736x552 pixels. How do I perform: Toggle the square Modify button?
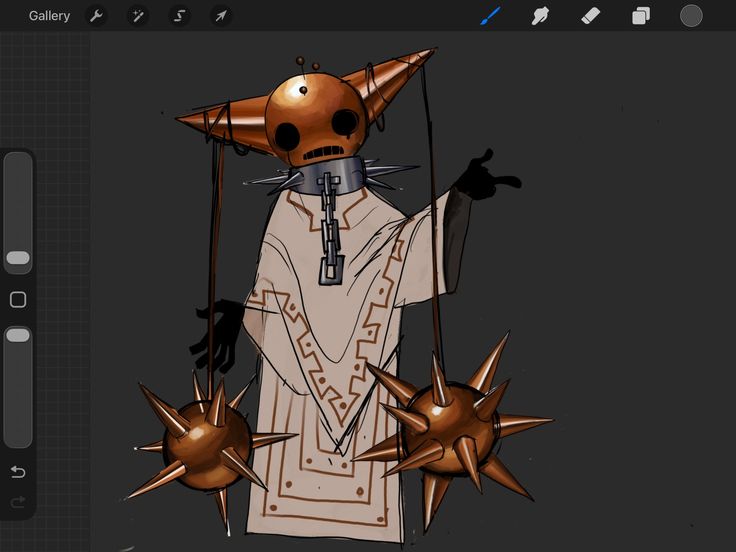pos(18,299)
